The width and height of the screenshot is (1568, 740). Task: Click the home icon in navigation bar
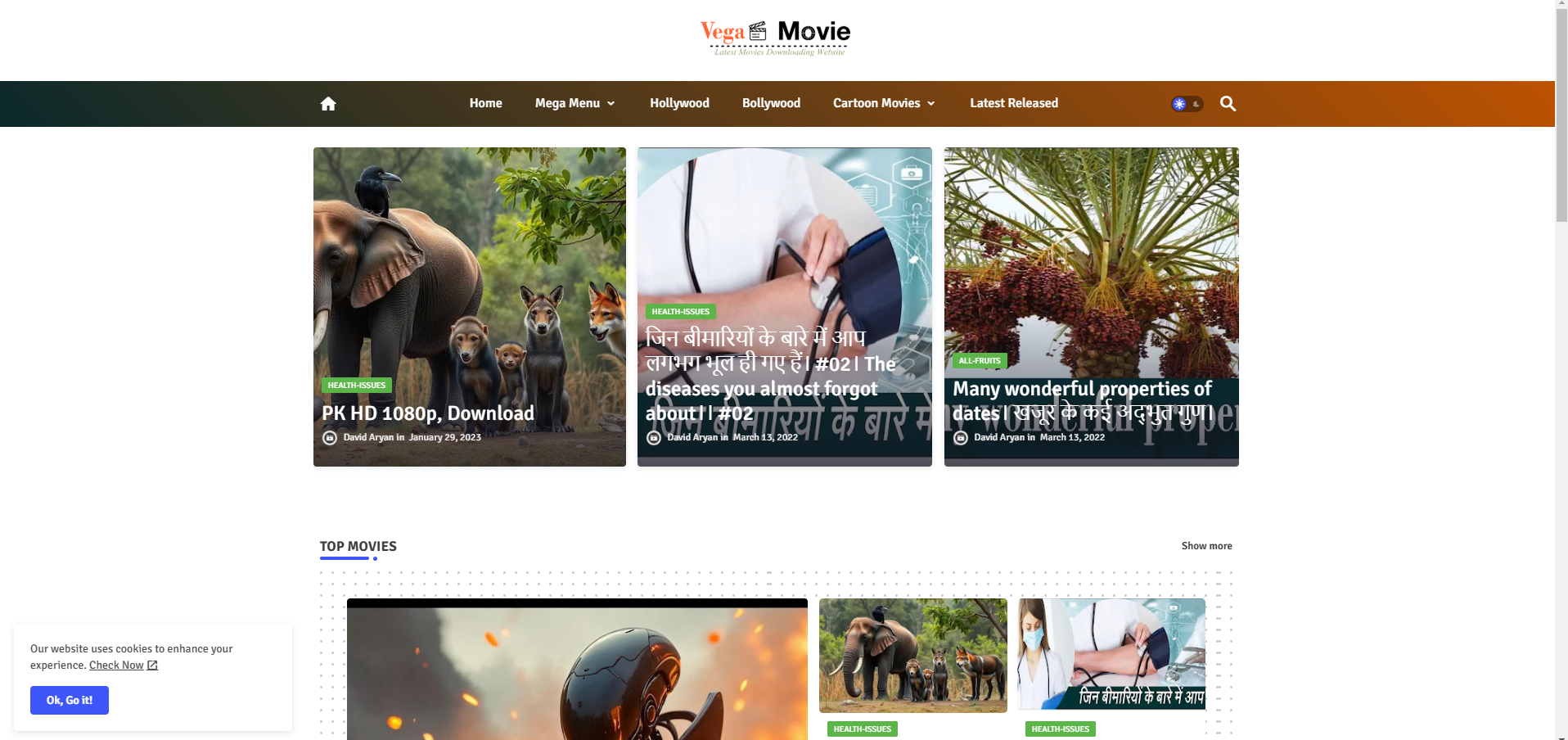(x=328, y=103)
